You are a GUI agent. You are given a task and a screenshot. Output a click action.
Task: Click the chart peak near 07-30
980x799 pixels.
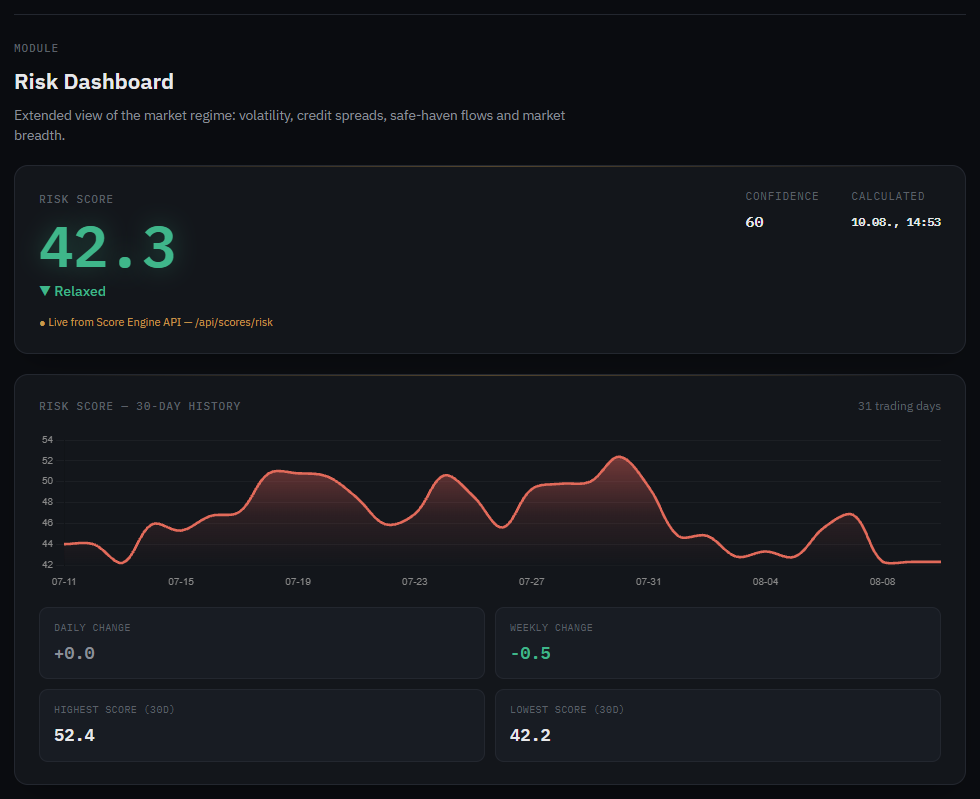[x=619, y=457]
